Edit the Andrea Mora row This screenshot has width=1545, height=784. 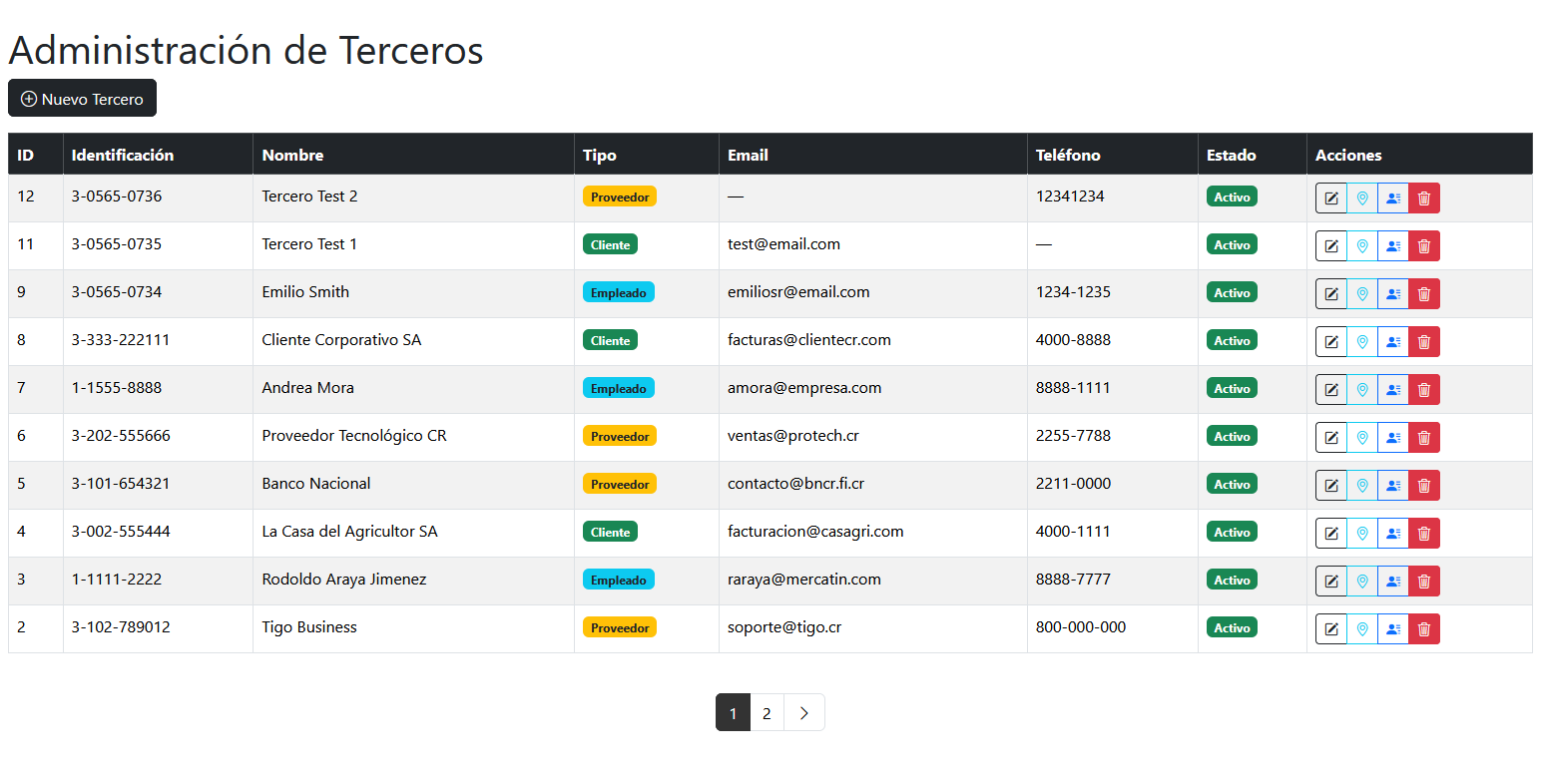point(1330,390)
